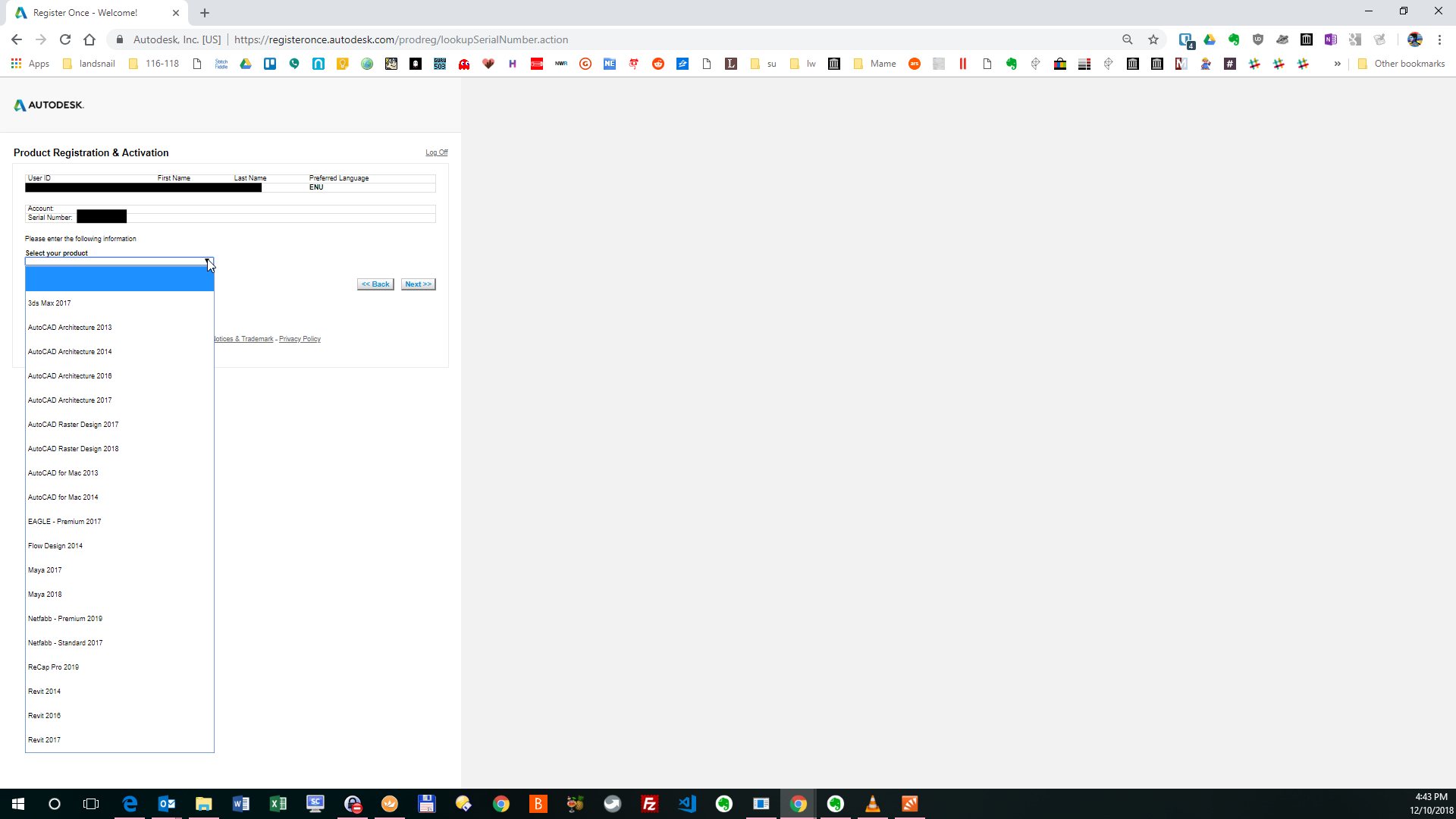Open the landsnail bookmark folder
This screenshot has width=1456, height=819.
tap(89, 64)
